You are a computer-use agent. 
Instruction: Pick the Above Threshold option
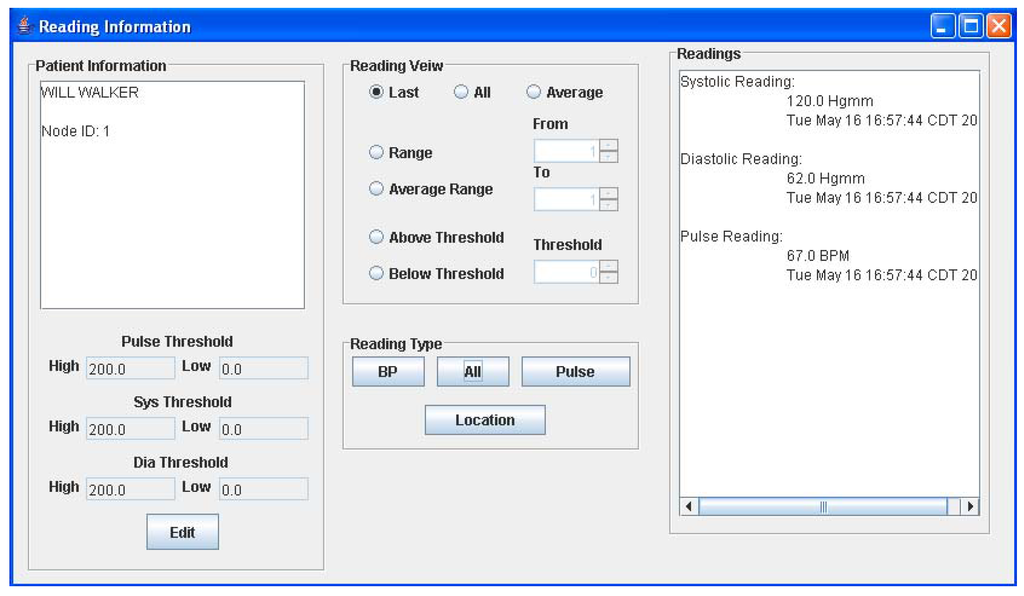(376, 237)
